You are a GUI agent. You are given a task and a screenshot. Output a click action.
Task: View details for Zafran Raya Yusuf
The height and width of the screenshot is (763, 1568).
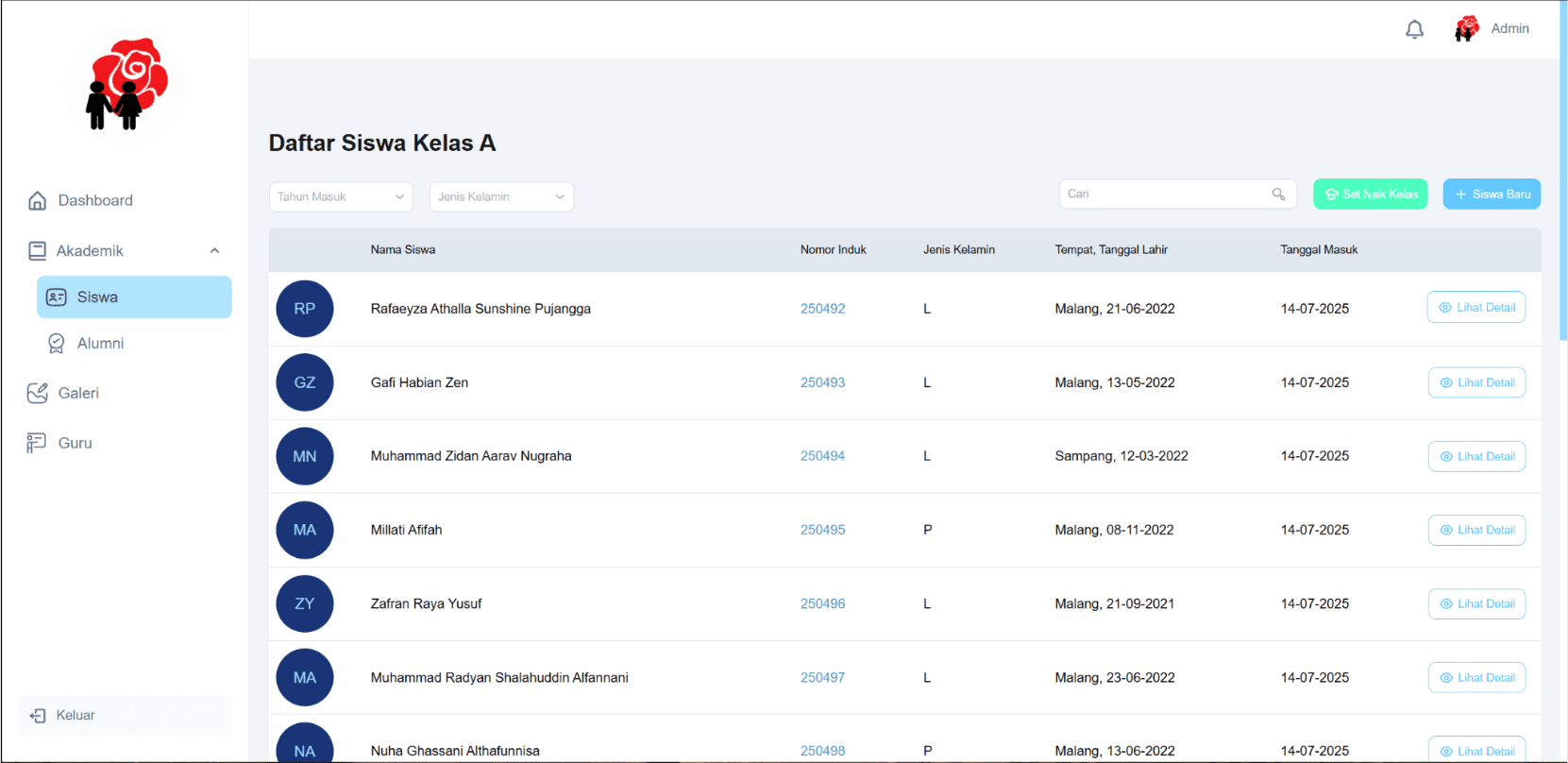tap(1476, 603)
